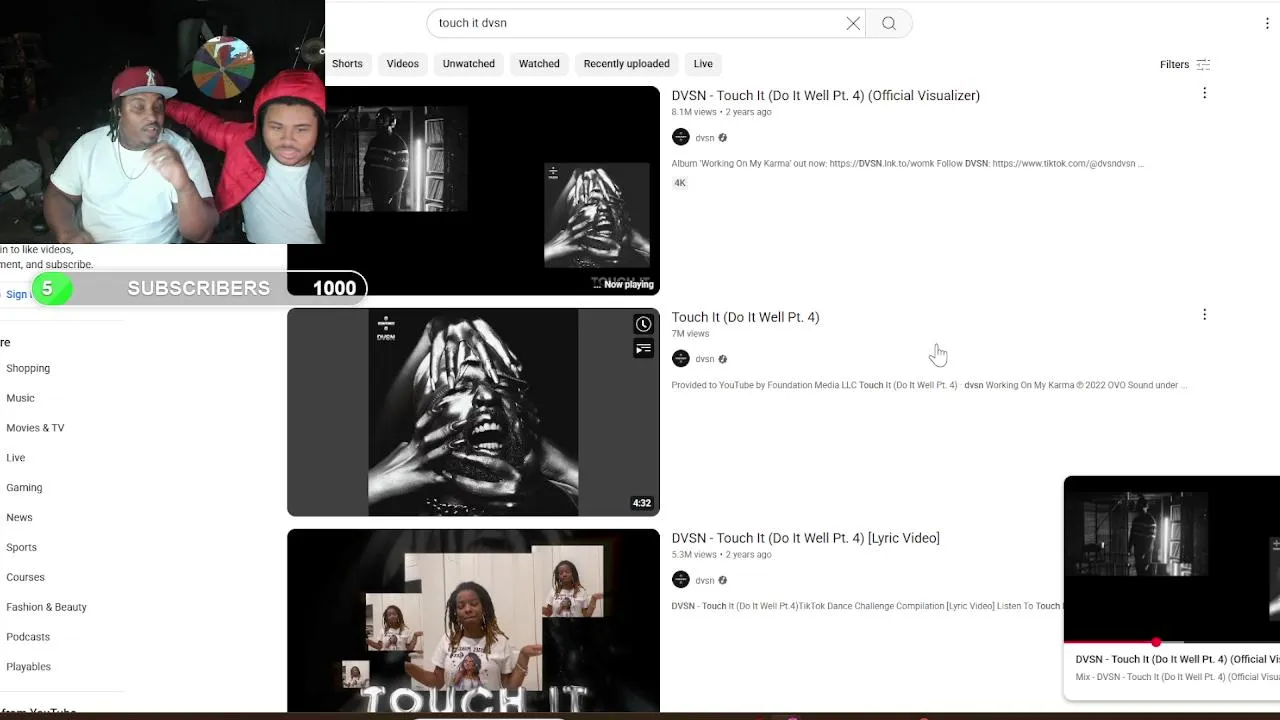Screen dimensions: 1280x720
Task: Click the dvsn channel name under Official Visualizer
Action: [x=705, y=138]
